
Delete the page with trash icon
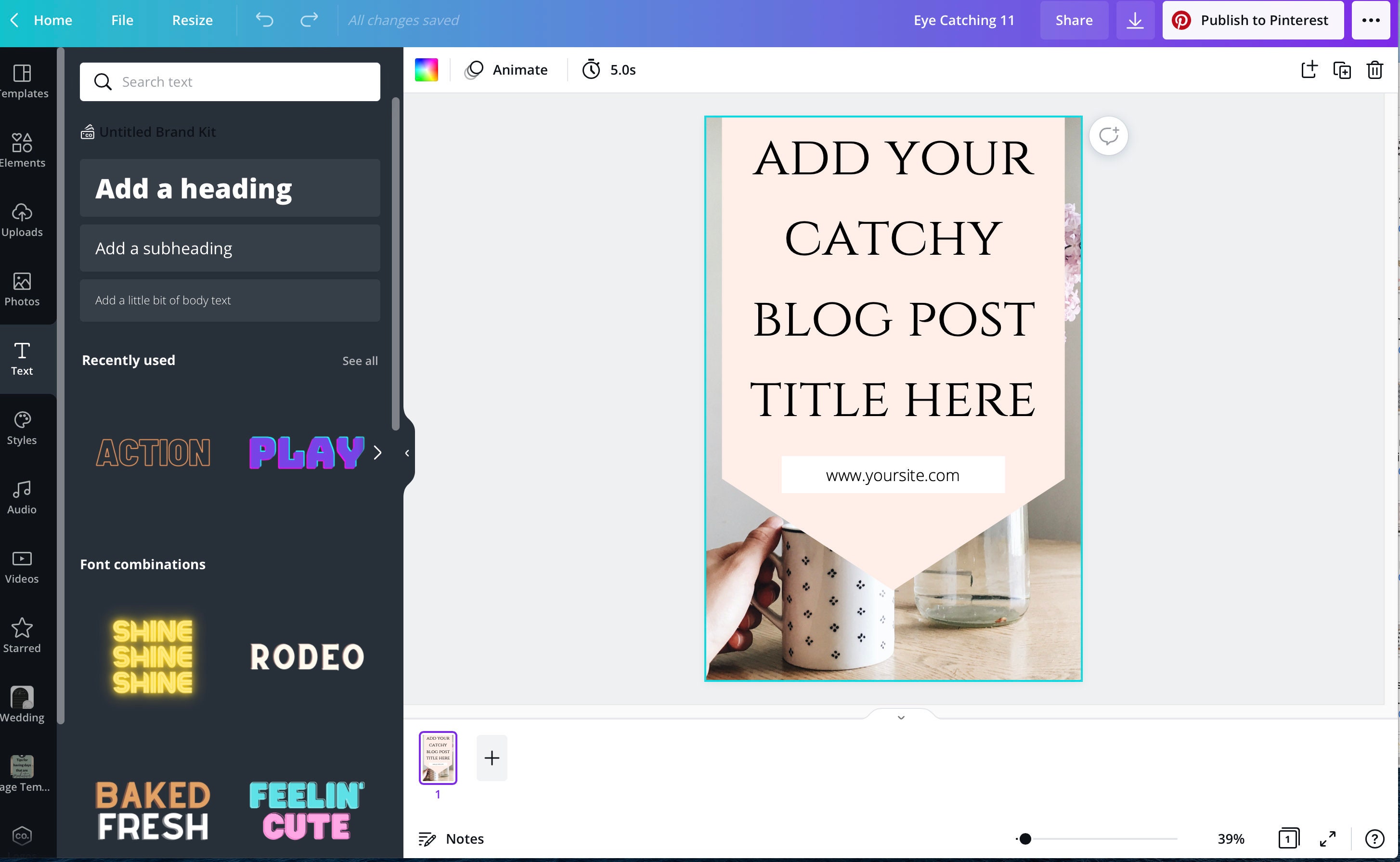1375,69
